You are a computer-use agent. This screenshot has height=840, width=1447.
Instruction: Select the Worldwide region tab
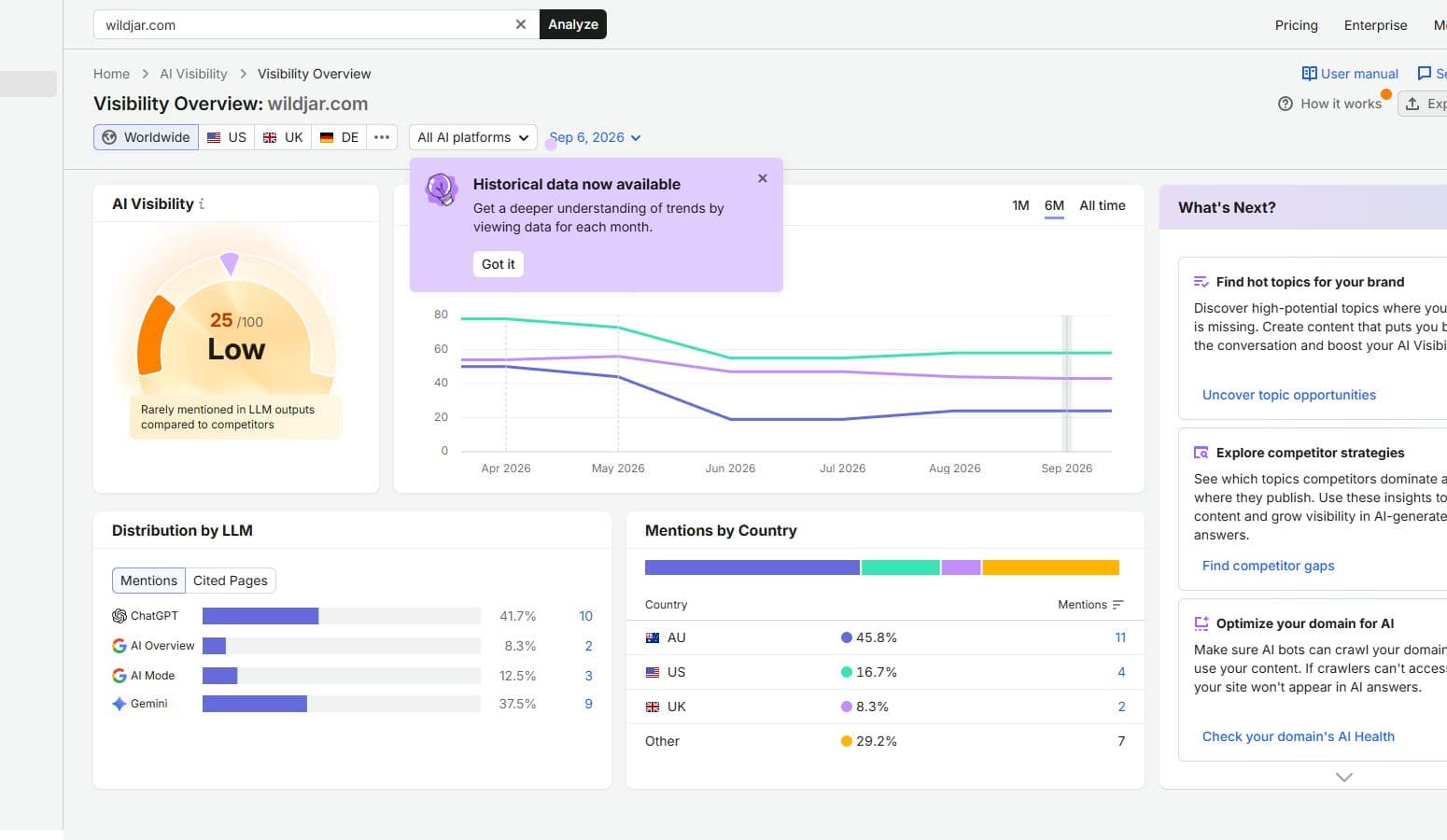click(x=146, y=137)
